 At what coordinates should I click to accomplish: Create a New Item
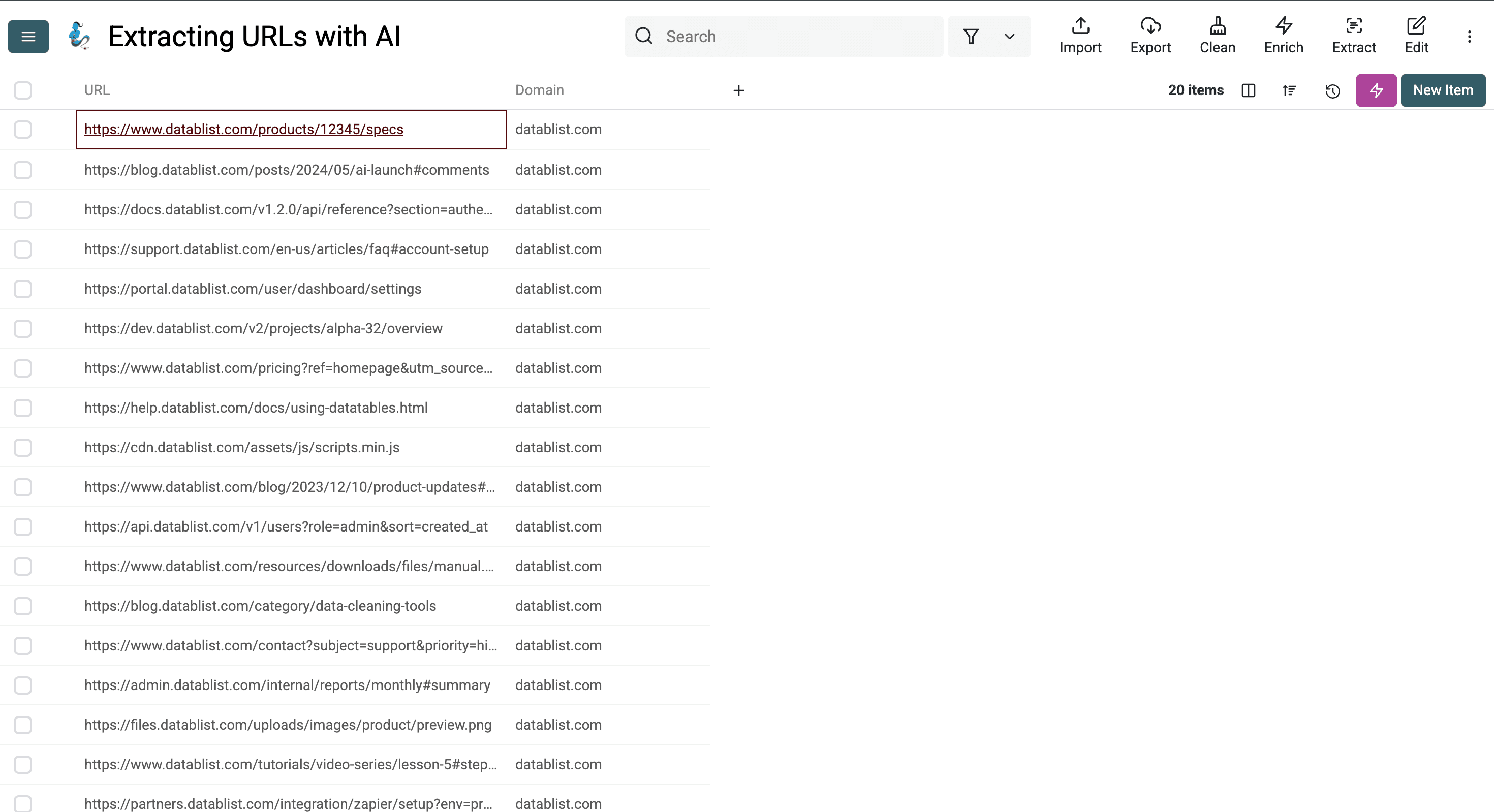[x=1443, y=90]
